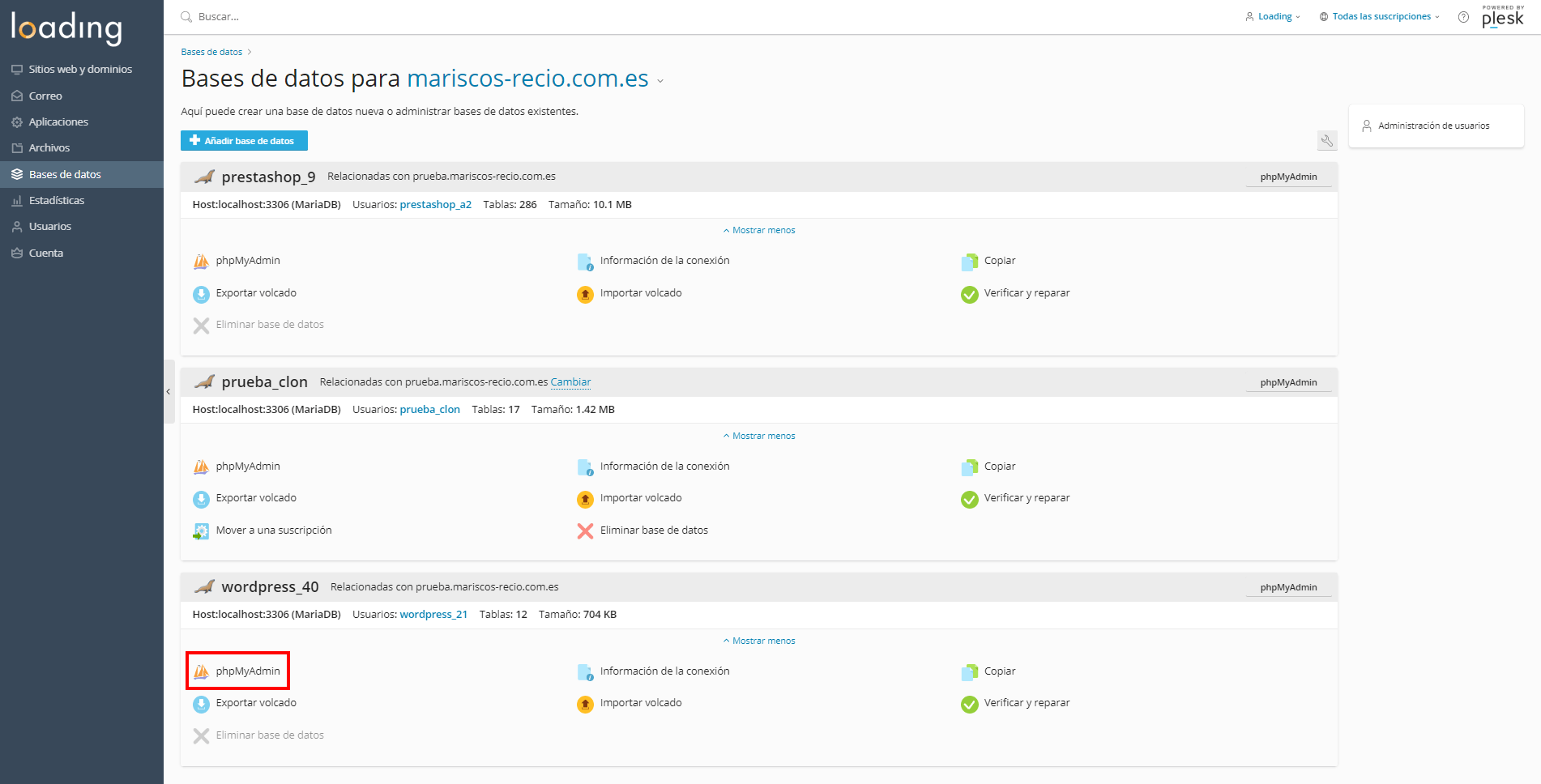Click the Información de la conexión icon for prueba_clon

click(x=585, y=467)
